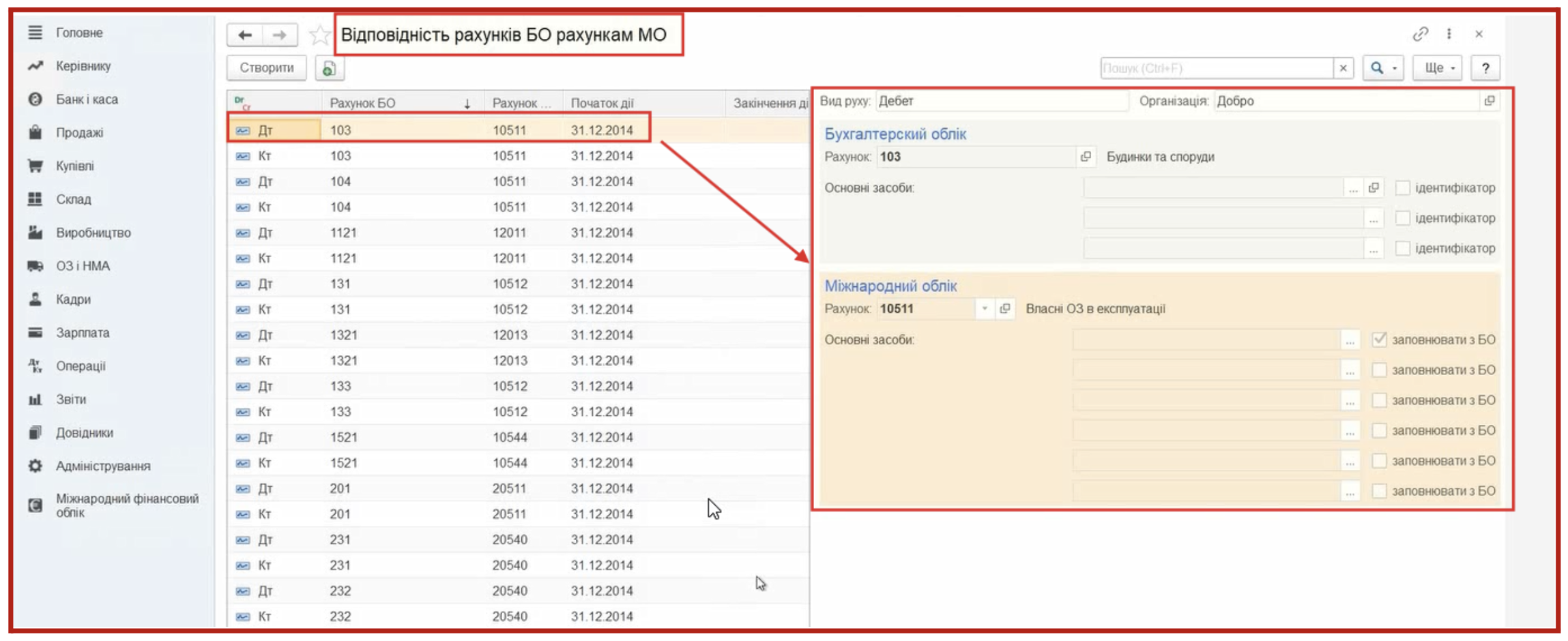The height and width of the screenshot is (641, 1568).
Task: Open the Ще dropdown menu
Action: point(1437,68)
